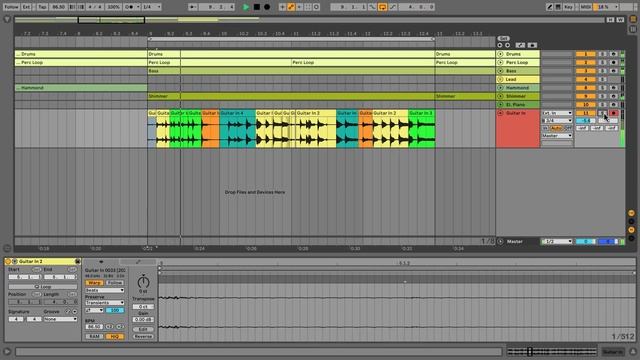
Task: Toggle the MIDI map mode button
Action: pos(585,7)
